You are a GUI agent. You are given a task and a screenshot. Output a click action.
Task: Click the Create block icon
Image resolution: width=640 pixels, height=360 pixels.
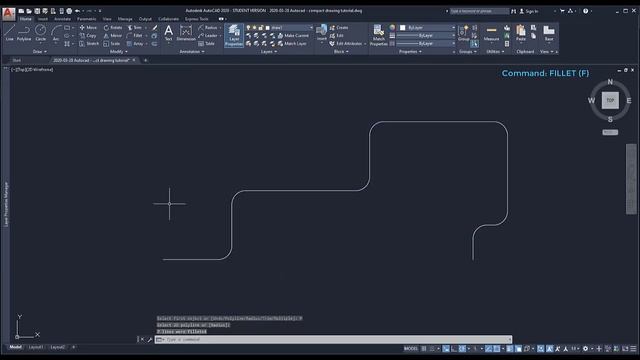coord(339,27)
